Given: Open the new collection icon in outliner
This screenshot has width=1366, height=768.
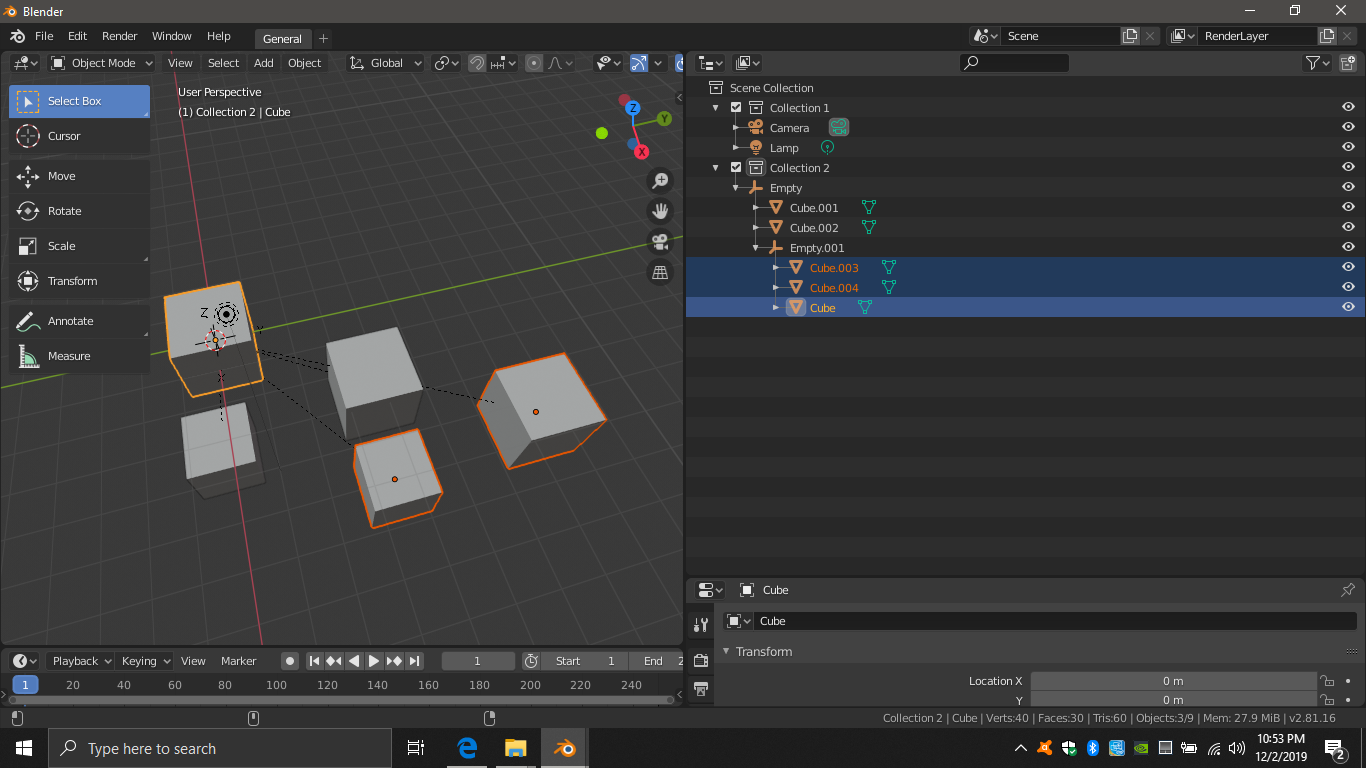Looking at the screenshot, I should (x=1347, y=63).
